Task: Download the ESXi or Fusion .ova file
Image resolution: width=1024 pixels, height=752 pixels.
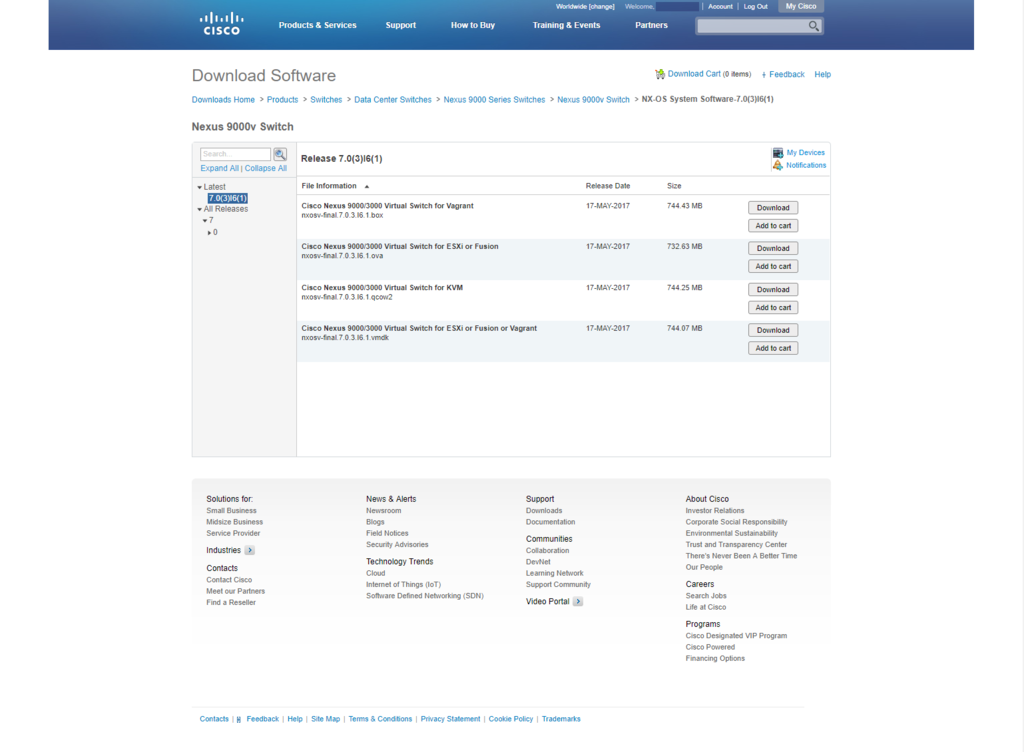Action: coord(773,248)
